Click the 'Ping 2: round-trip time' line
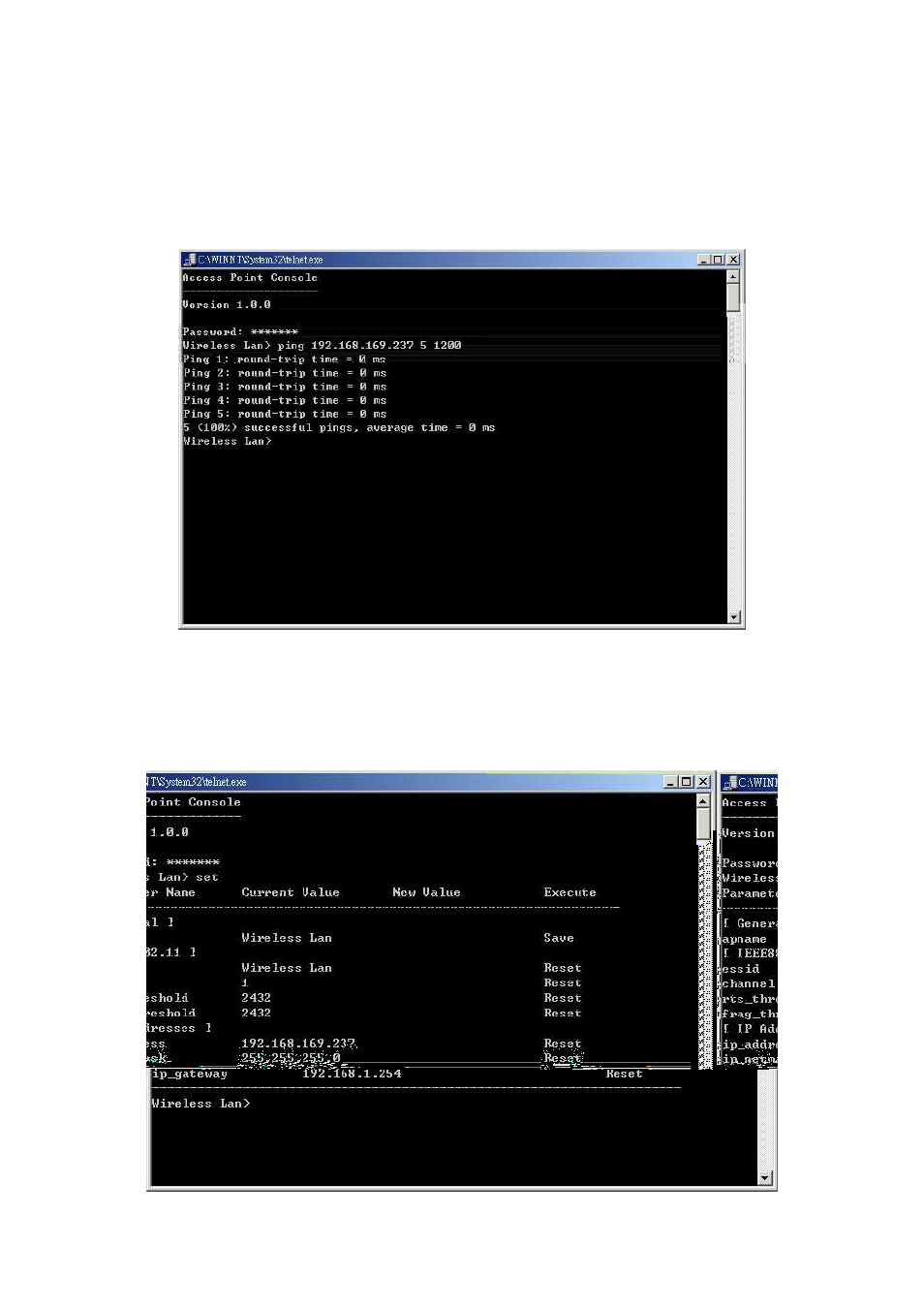Screen dimensions: 924x1309 pyautogui.click(x=285, y=372)
